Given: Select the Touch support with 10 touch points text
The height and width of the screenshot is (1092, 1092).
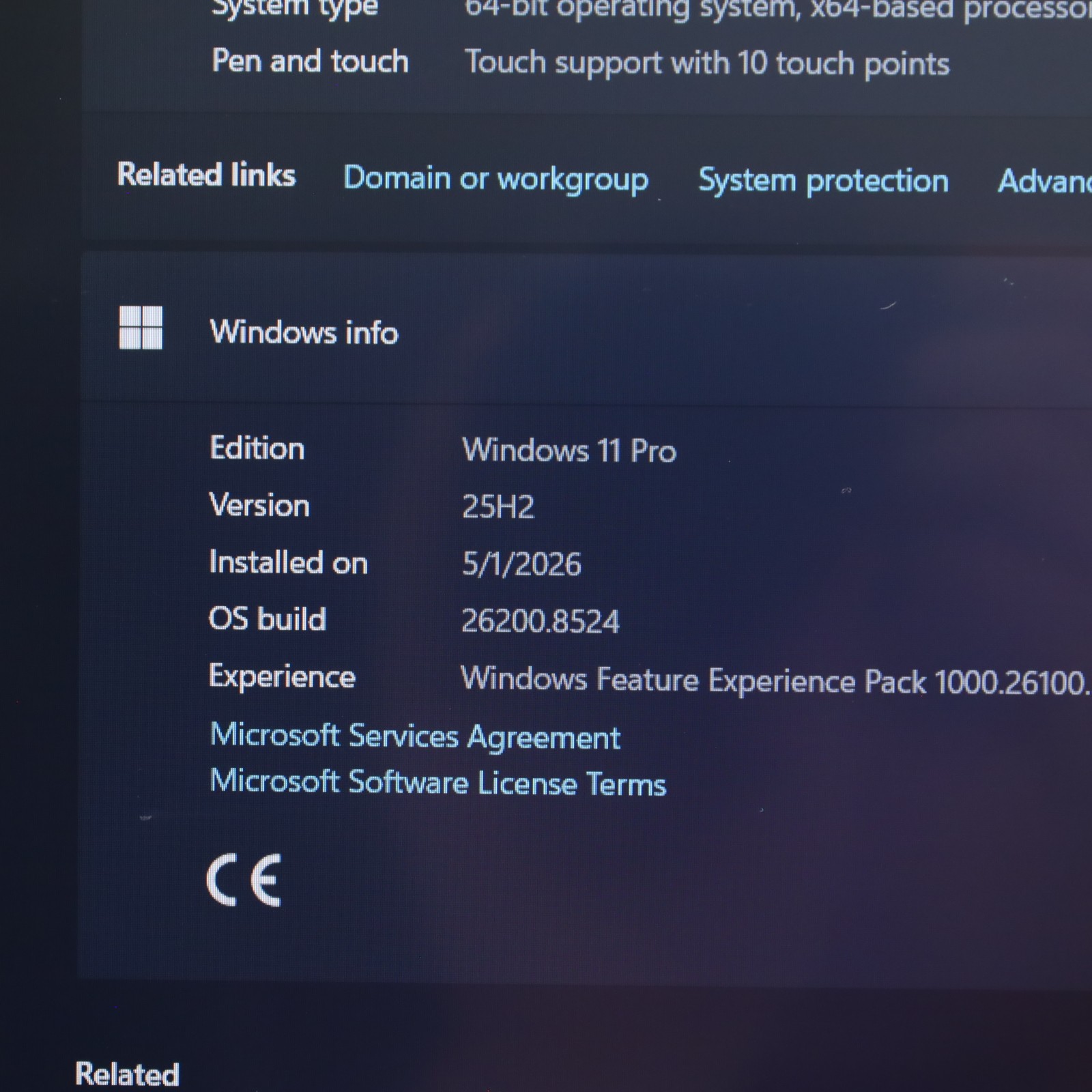Looking at the screenshot, I should [x=707, y=63].
